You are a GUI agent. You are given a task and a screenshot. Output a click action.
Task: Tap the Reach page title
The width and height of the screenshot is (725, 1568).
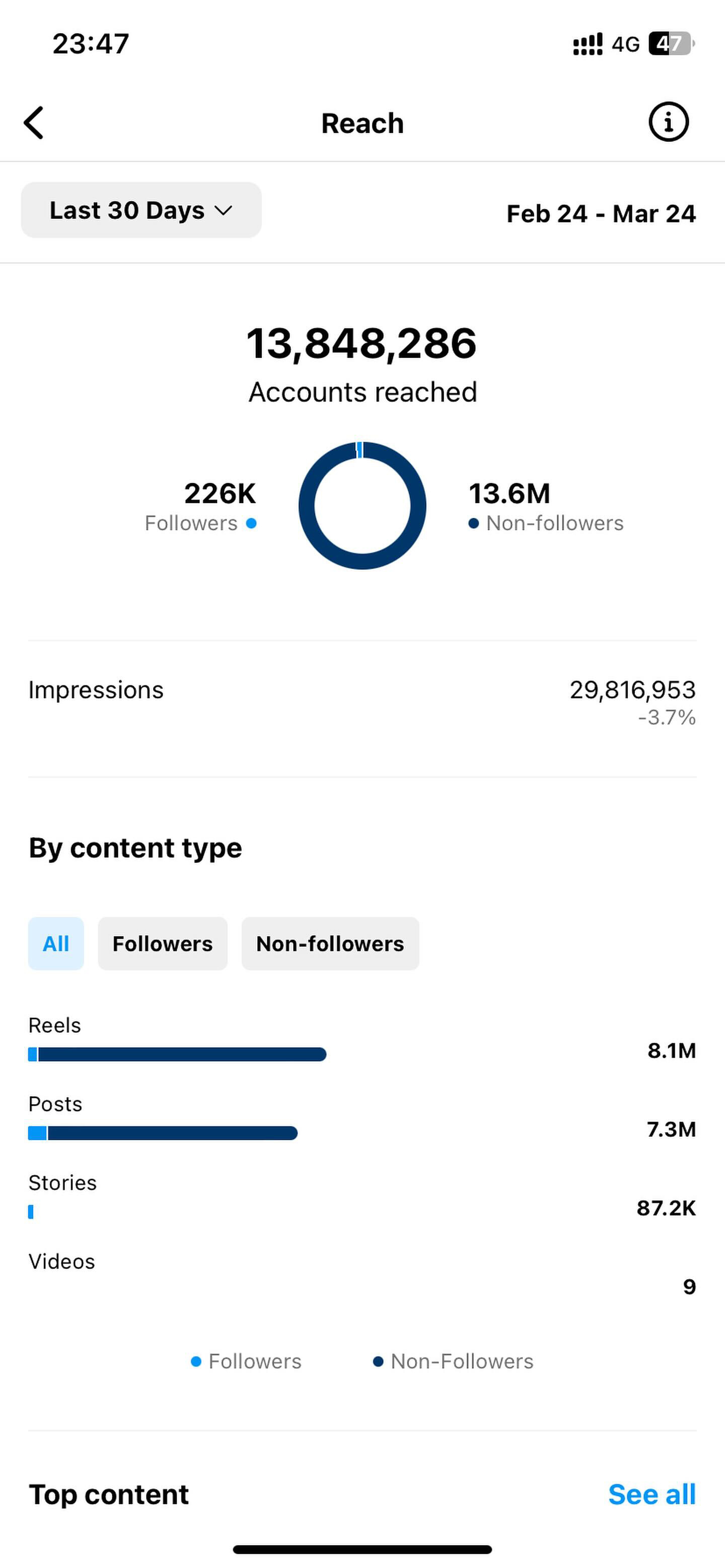click(362, 123)
